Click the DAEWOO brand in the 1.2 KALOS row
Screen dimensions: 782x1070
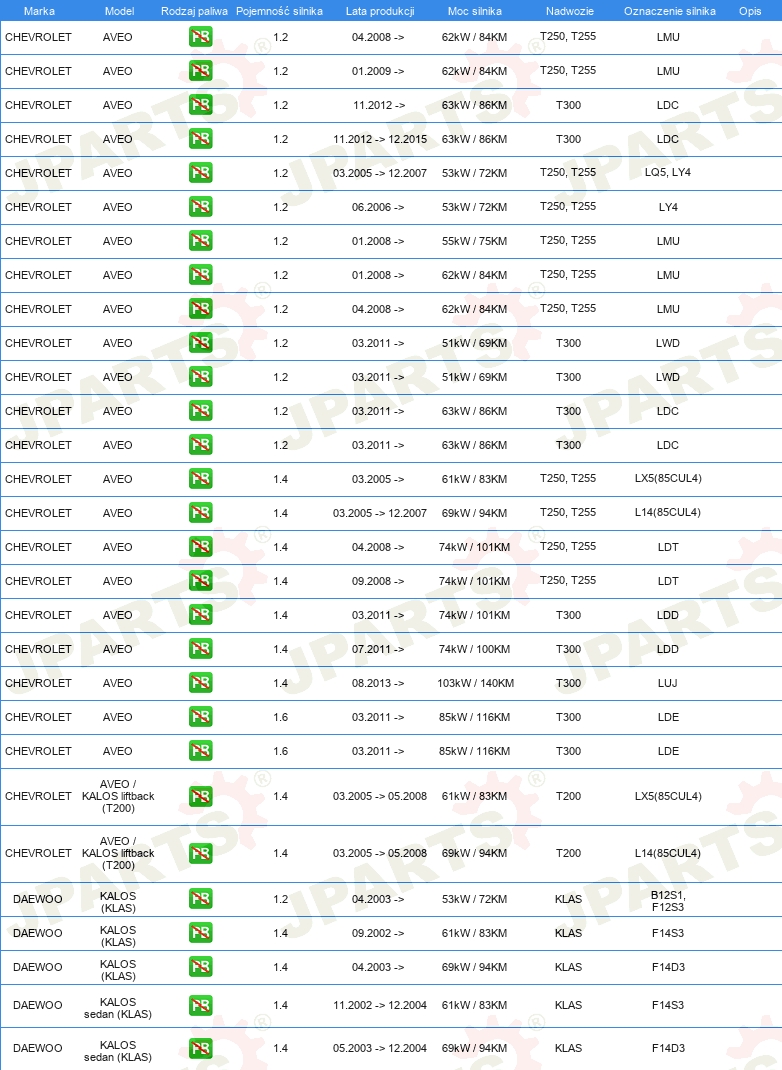click(x=38, y=899)
